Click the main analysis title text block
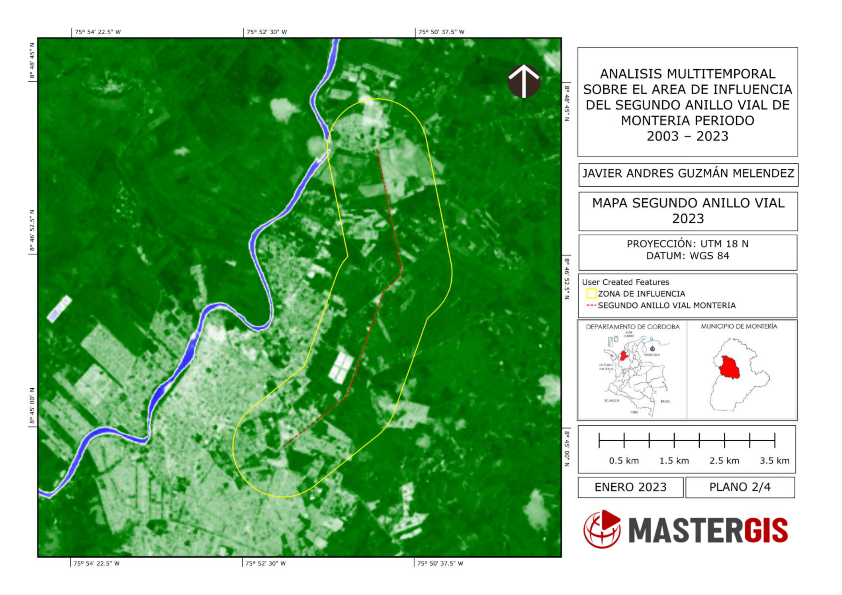The height and width of the screenshot is (595, 842). pos(687,104)
